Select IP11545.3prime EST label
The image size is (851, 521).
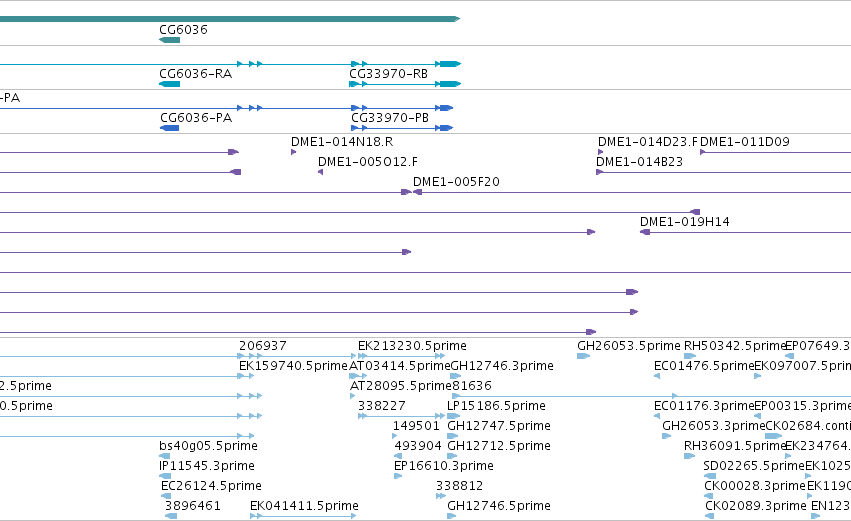207,466
